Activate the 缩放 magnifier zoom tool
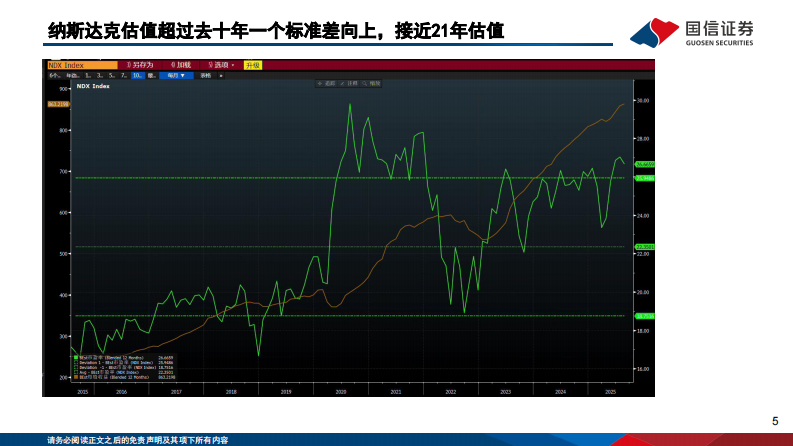This screenshot has height=446, width=793. click(368, 84)
